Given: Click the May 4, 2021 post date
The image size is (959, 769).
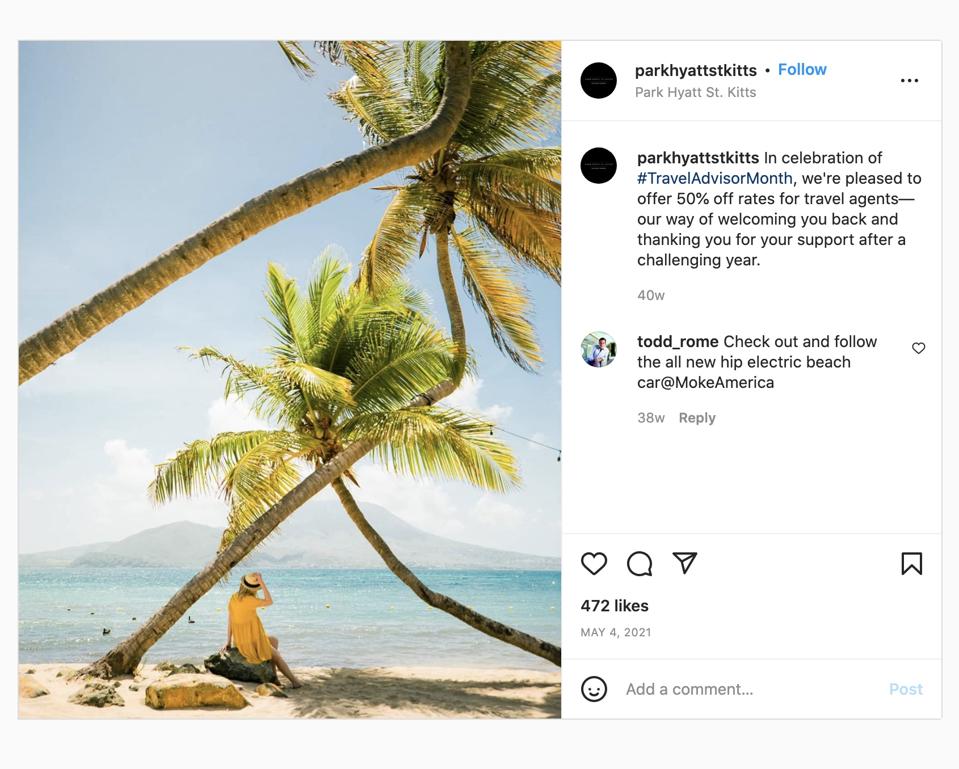Looking at the screenshot, I should [615, 632].
